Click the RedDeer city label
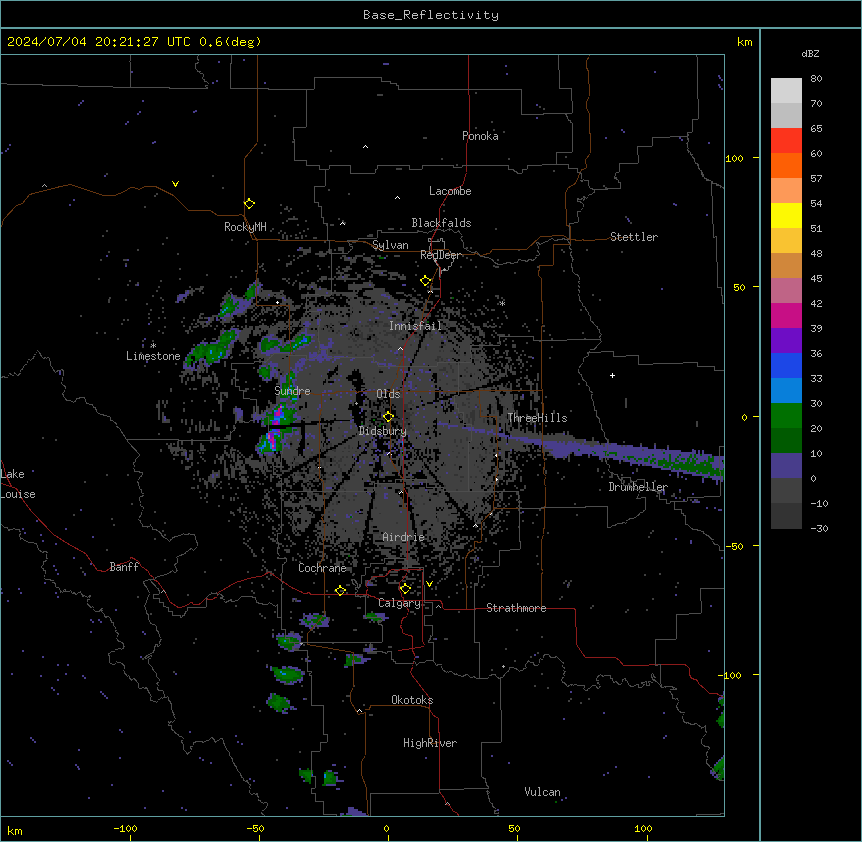The width and height of the screenshot is (862, 842). pyautogui.click(x=441, y=255)
